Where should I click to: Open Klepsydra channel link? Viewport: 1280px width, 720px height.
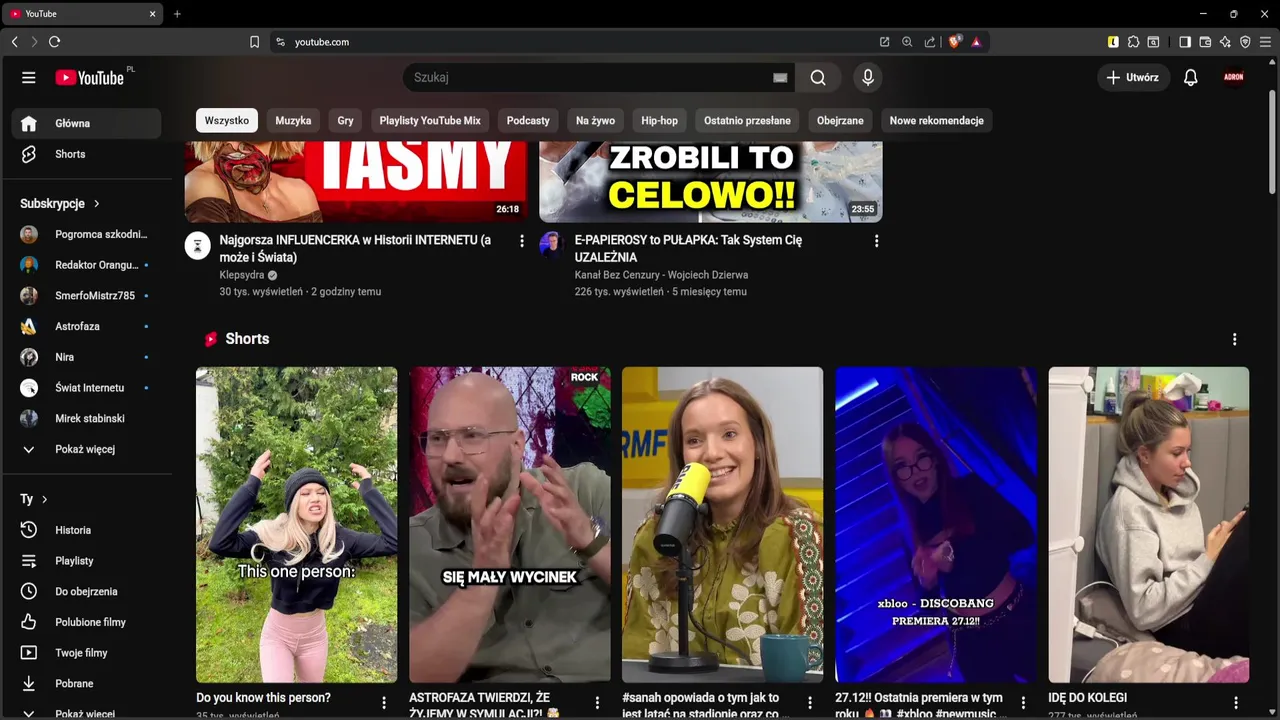coord(242,275)
